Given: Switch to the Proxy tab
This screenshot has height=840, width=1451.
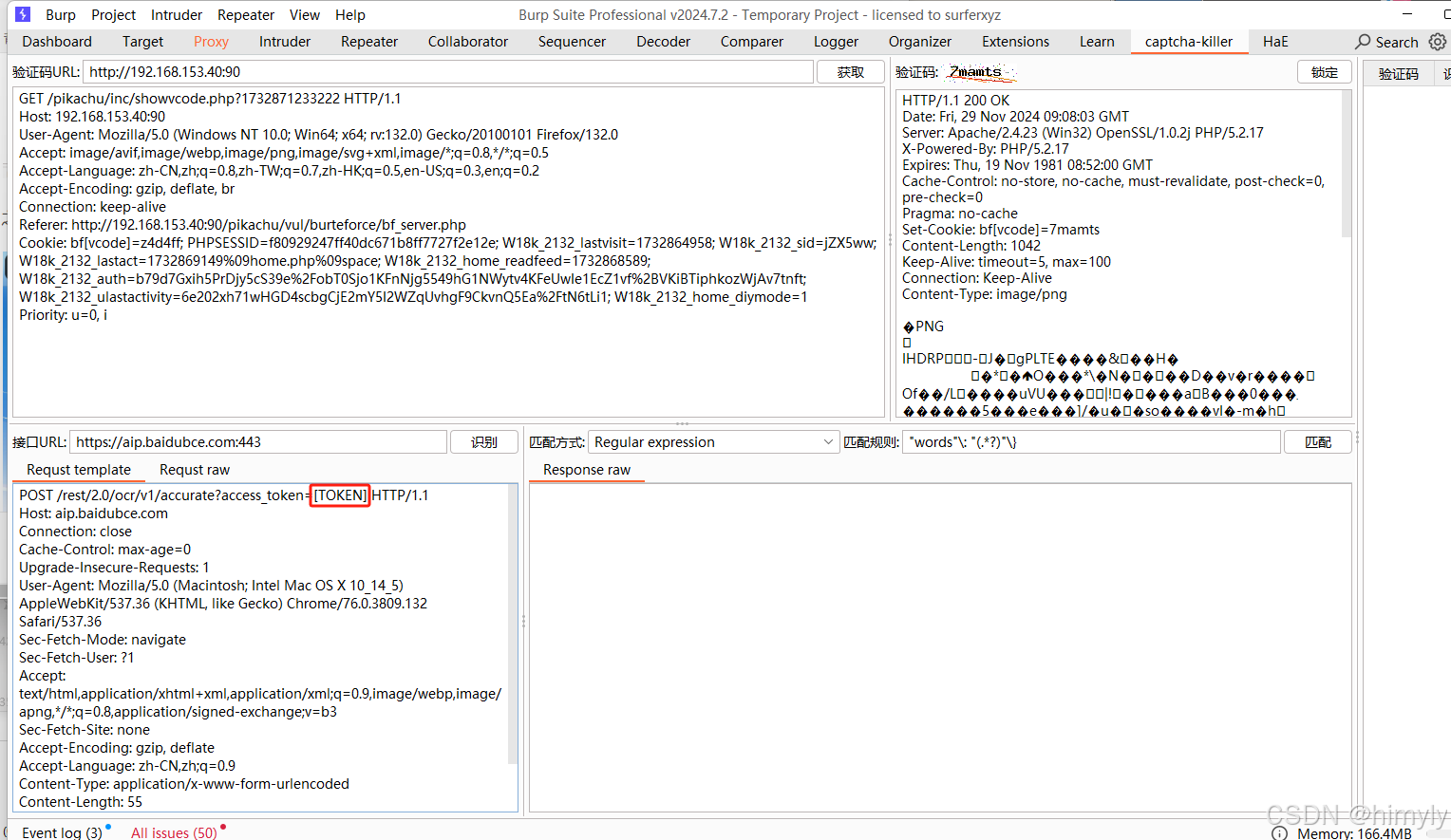Looking at the screenshot, I should pyautogui.click(x=211, y=42).
